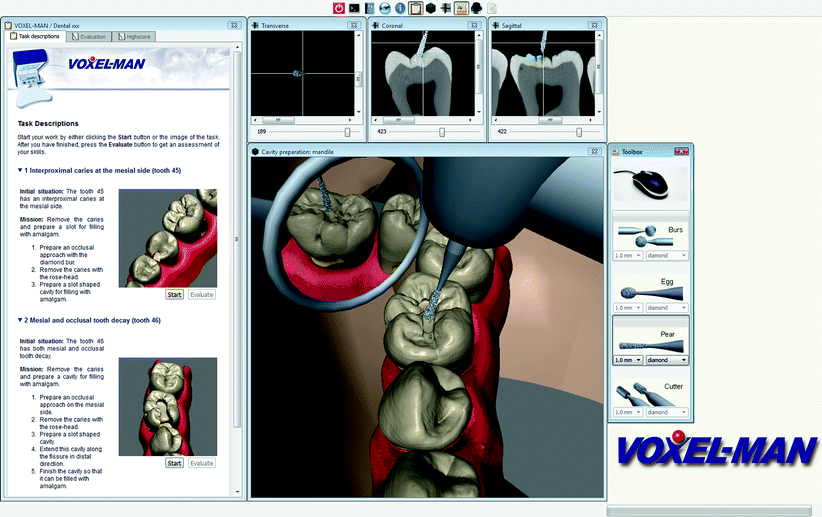The width and height of the screenshot is (822, 517).
Task: Click the black cube icon in toolbar
Action: point(430,8)
